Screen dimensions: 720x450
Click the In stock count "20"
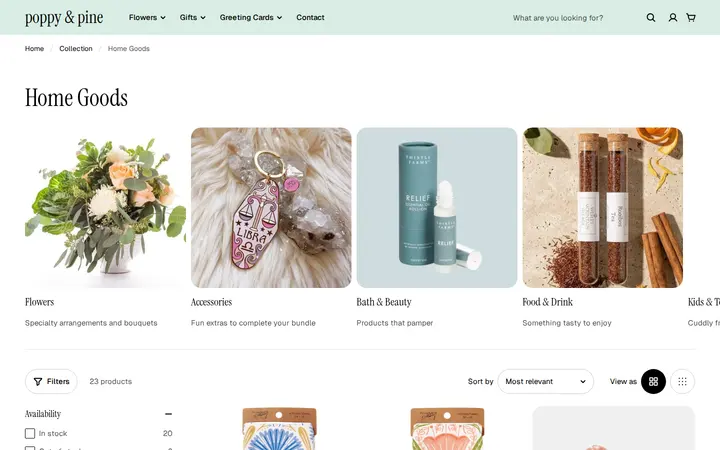tap(168, 433)
